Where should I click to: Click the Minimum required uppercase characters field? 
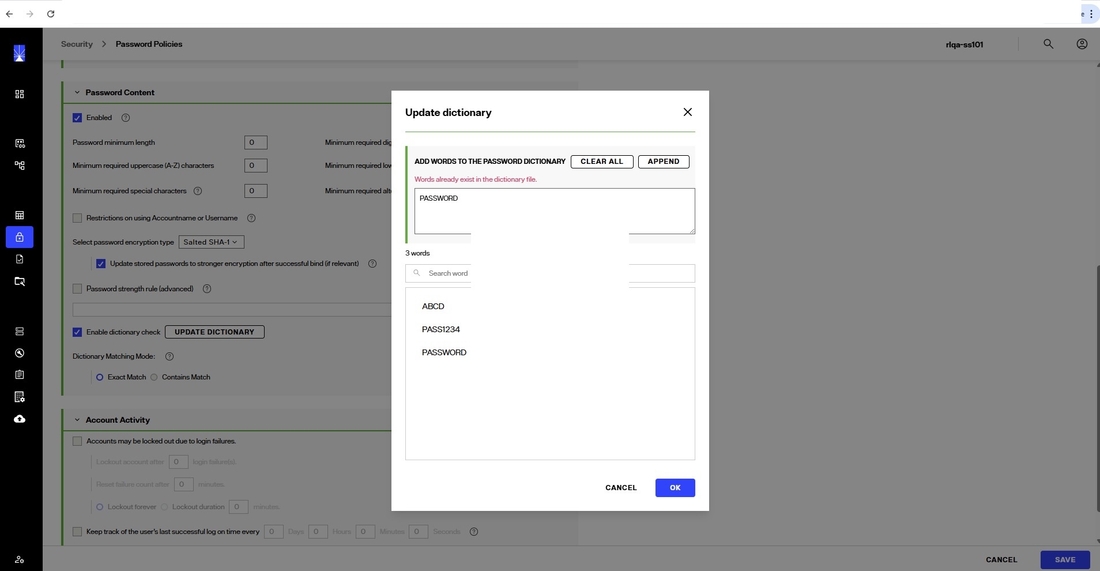[x=255, y=166]
